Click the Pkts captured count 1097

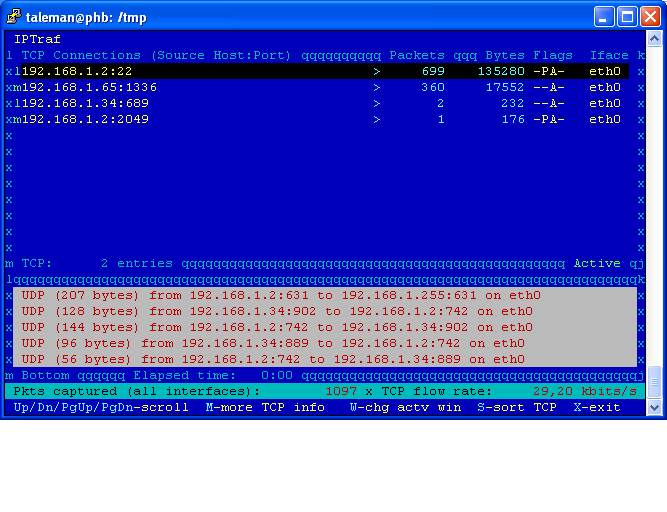(342, 392)
